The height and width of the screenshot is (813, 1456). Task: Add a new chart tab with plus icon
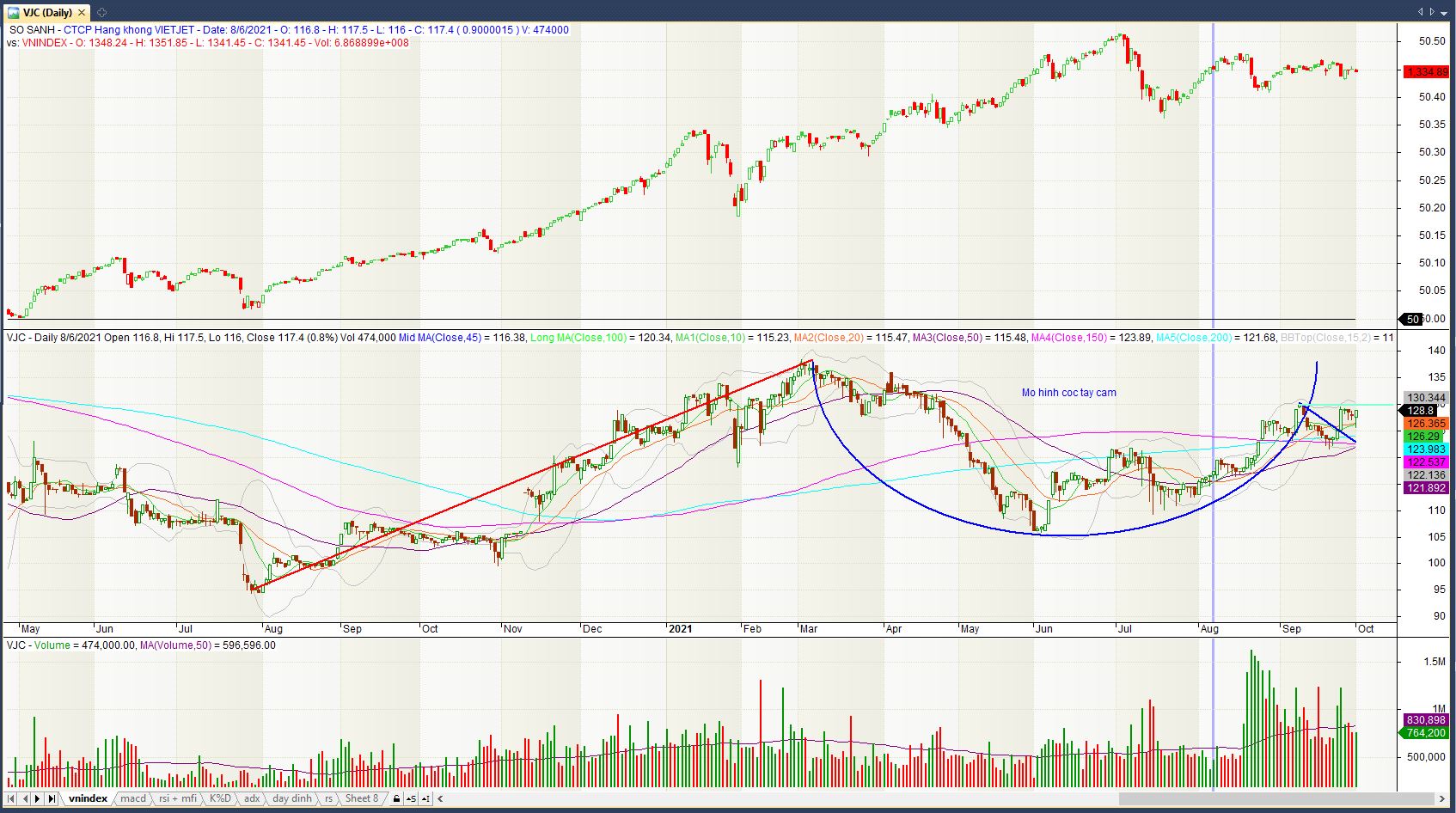pos(101,12)
